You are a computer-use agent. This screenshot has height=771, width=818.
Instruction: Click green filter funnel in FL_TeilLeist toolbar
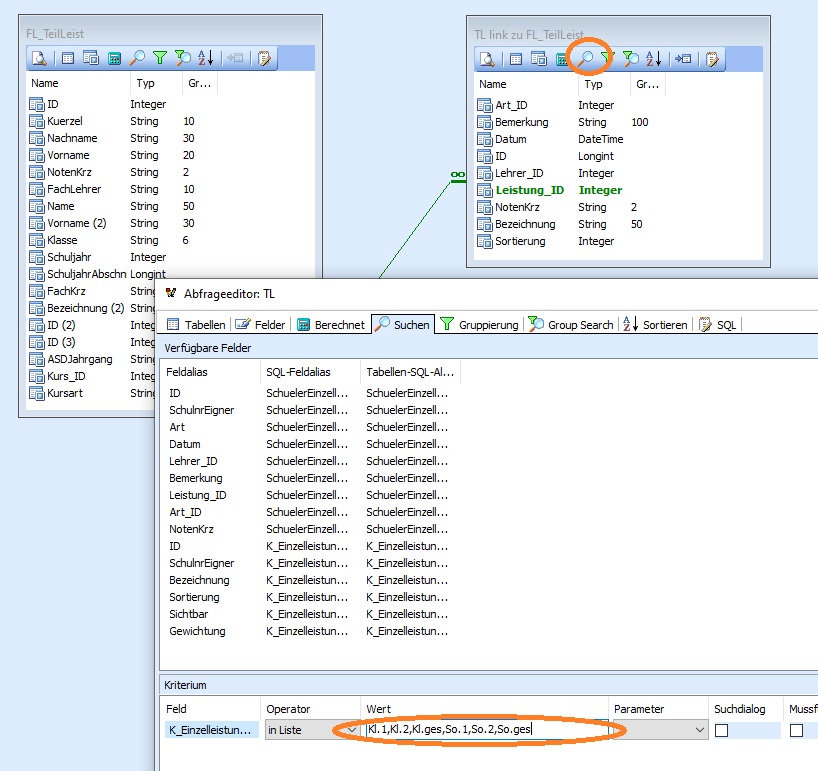tap(160, 59)
